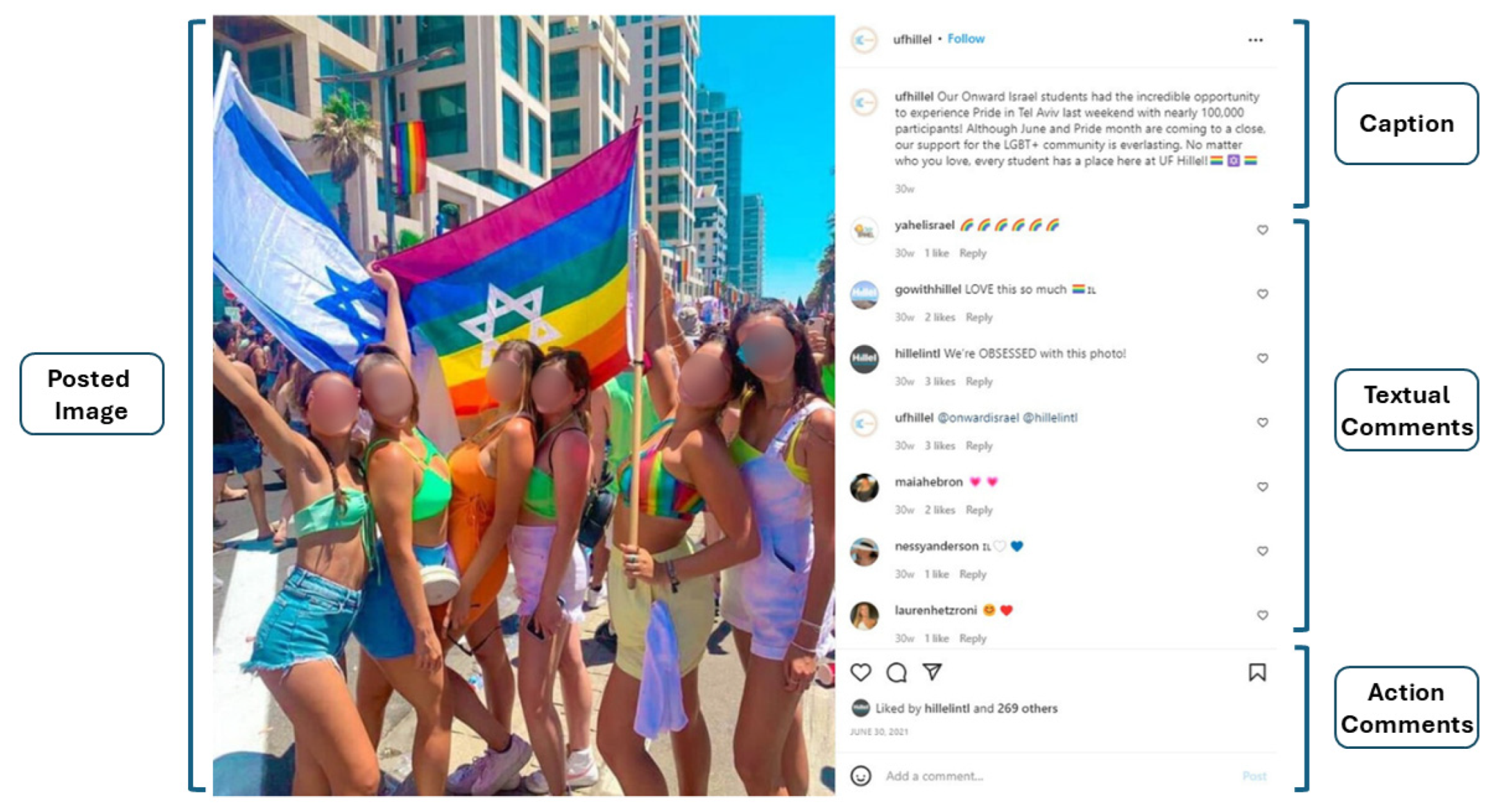Open the @hillelintl mention link

(x=1050, y=417)
